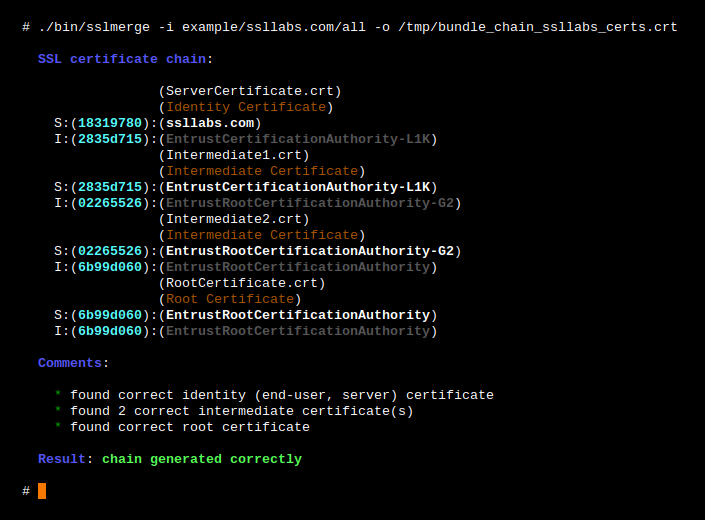Select hash '02265526' on the issuer line

[x=110, y=203]
